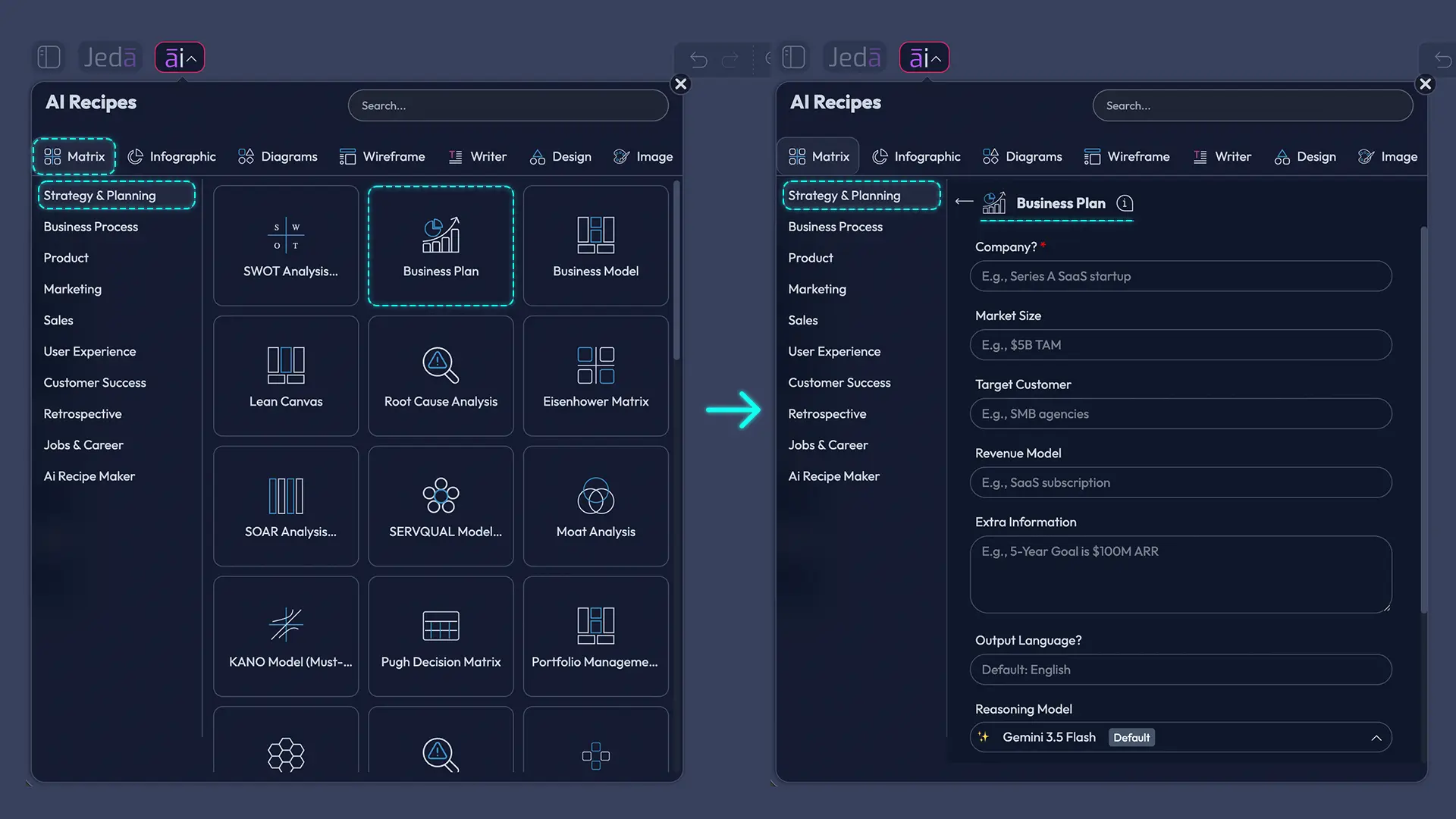Open the Wireframe tab in right panel
1456x819 pixels.
point(1127,156)
